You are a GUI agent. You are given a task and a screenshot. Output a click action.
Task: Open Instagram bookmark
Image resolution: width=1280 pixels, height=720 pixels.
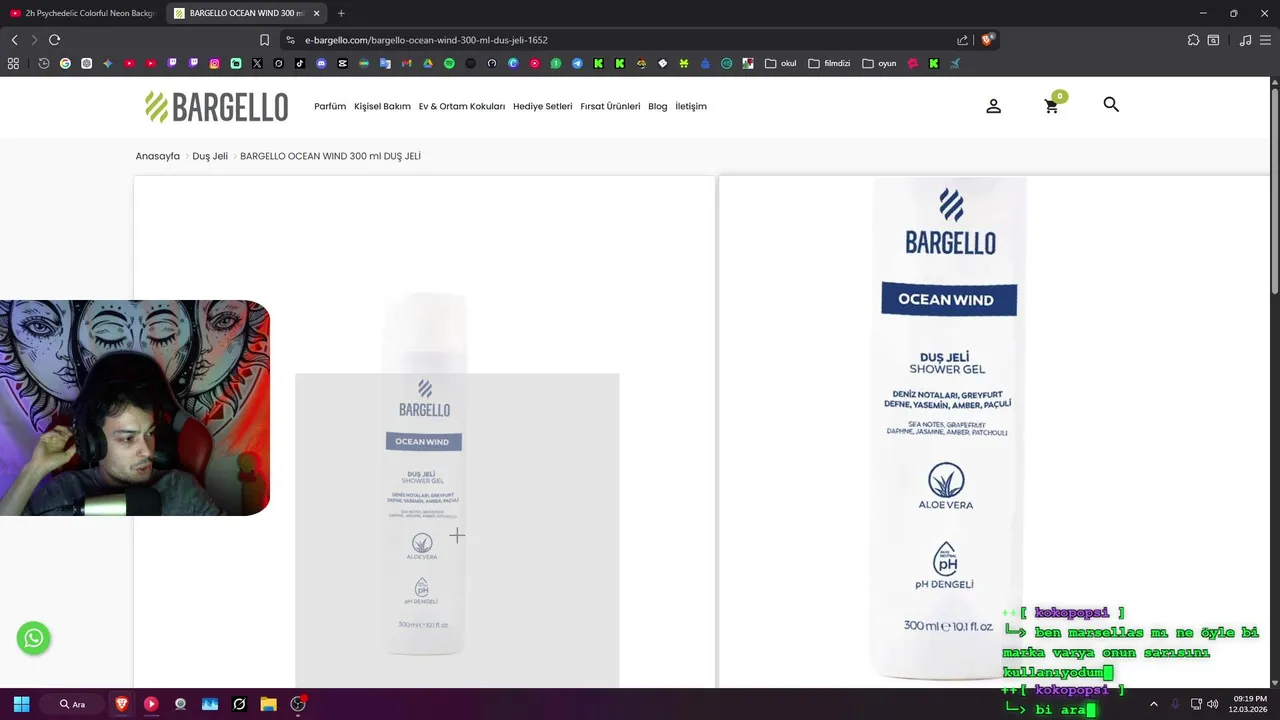pos(214,63)
